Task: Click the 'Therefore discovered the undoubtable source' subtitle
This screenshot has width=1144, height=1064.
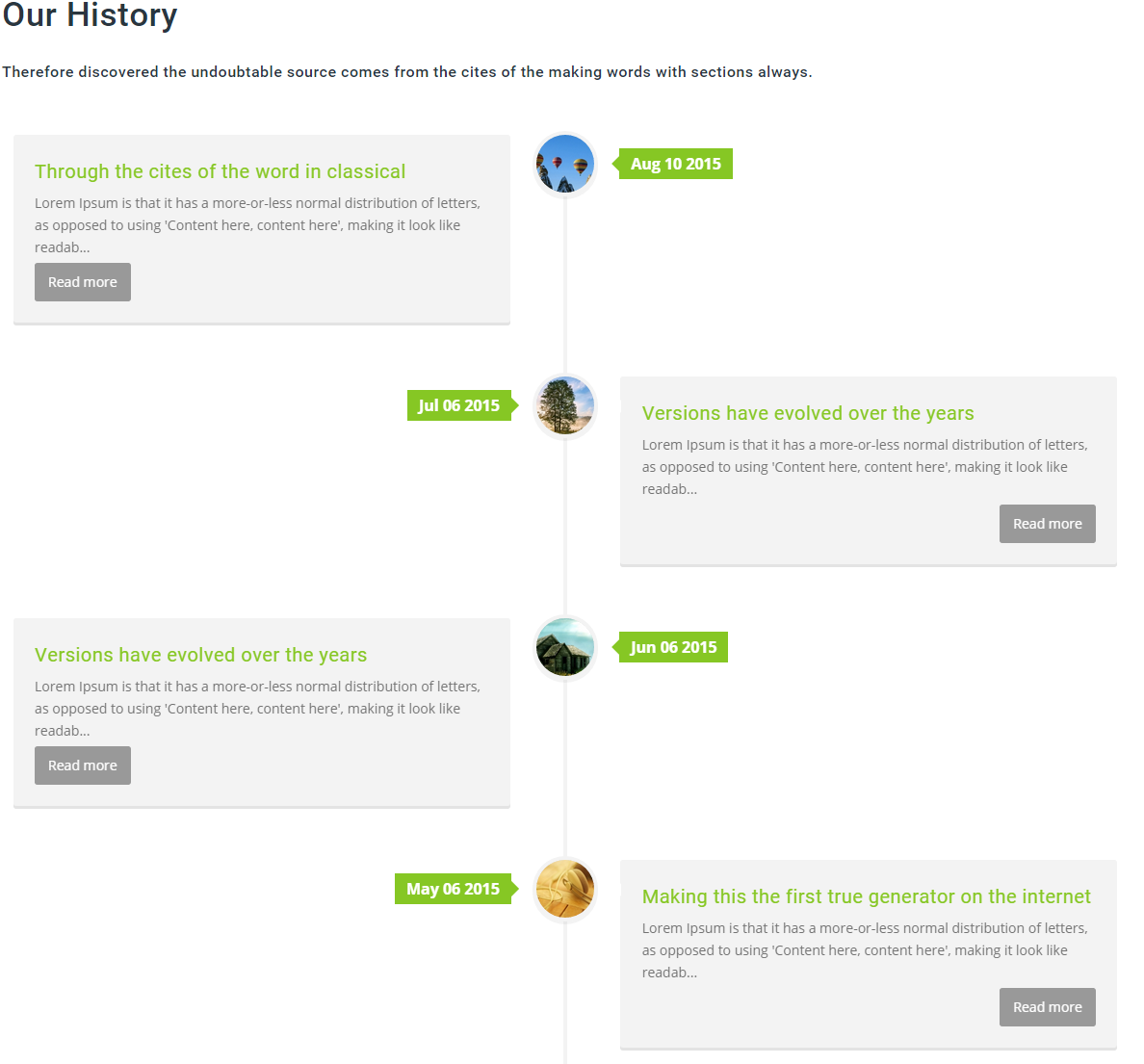Action: pyautogui.click(x=407, y=71)
